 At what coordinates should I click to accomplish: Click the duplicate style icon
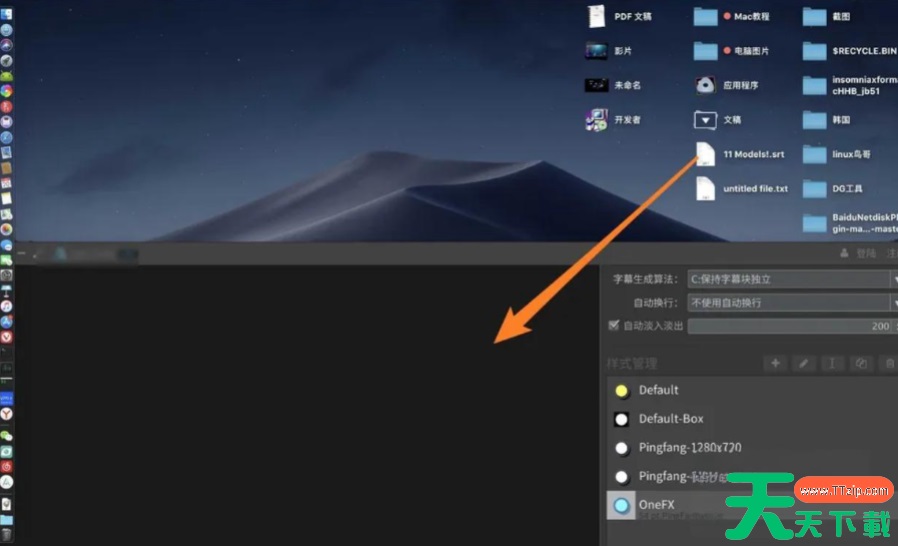[x=860, y=363]
